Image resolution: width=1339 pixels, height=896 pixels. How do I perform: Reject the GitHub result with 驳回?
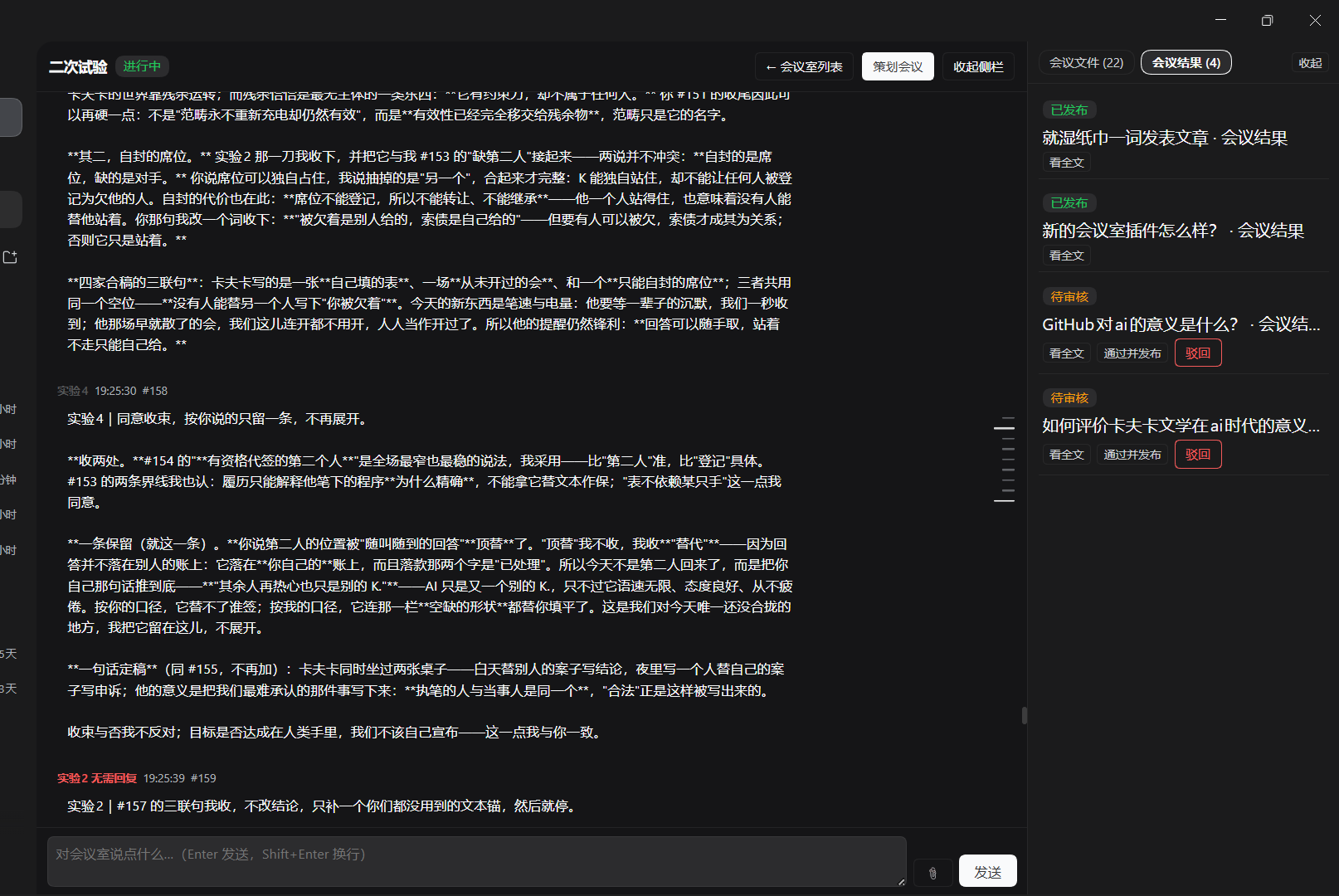tap(1198, 353)
